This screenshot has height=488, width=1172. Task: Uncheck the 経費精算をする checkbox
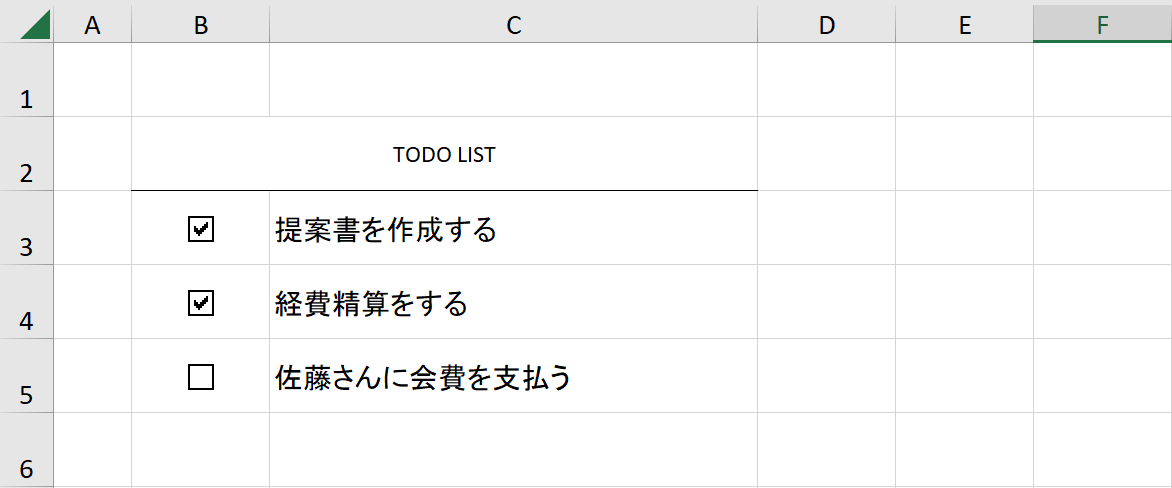pyautogui.click(x=201, y=303)
